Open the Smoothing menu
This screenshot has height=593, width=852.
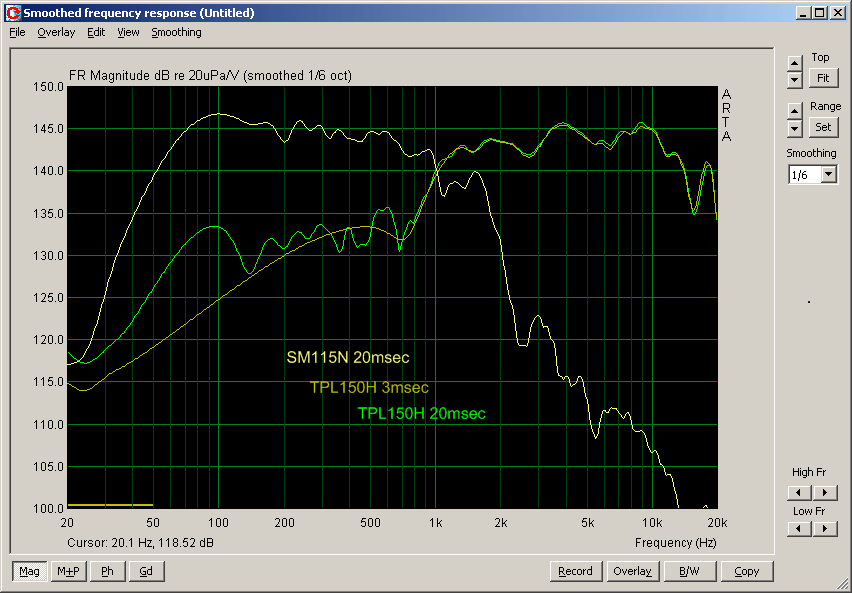point(176,33)
